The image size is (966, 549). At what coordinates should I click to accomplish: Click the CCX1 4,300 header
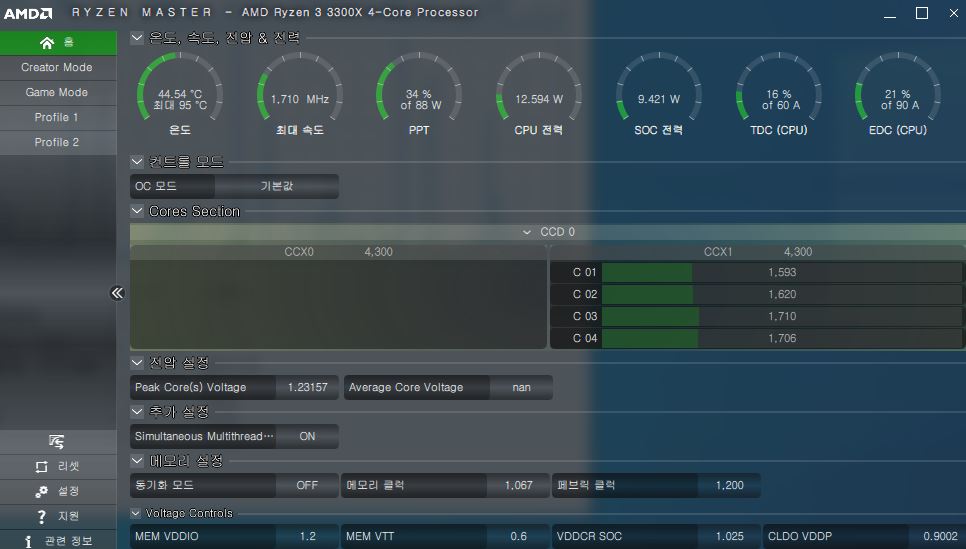pyautogui.click(x=758, y=252)
